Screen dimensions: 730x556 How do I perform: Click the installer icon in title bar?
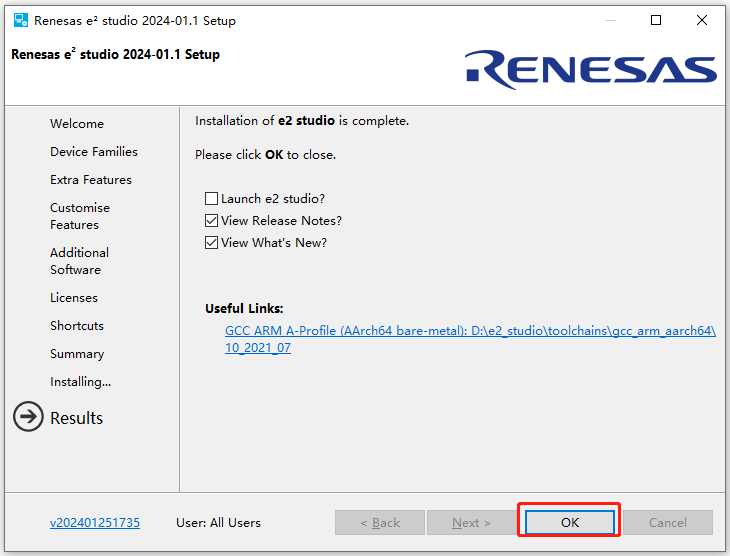[x=20, y=20]
